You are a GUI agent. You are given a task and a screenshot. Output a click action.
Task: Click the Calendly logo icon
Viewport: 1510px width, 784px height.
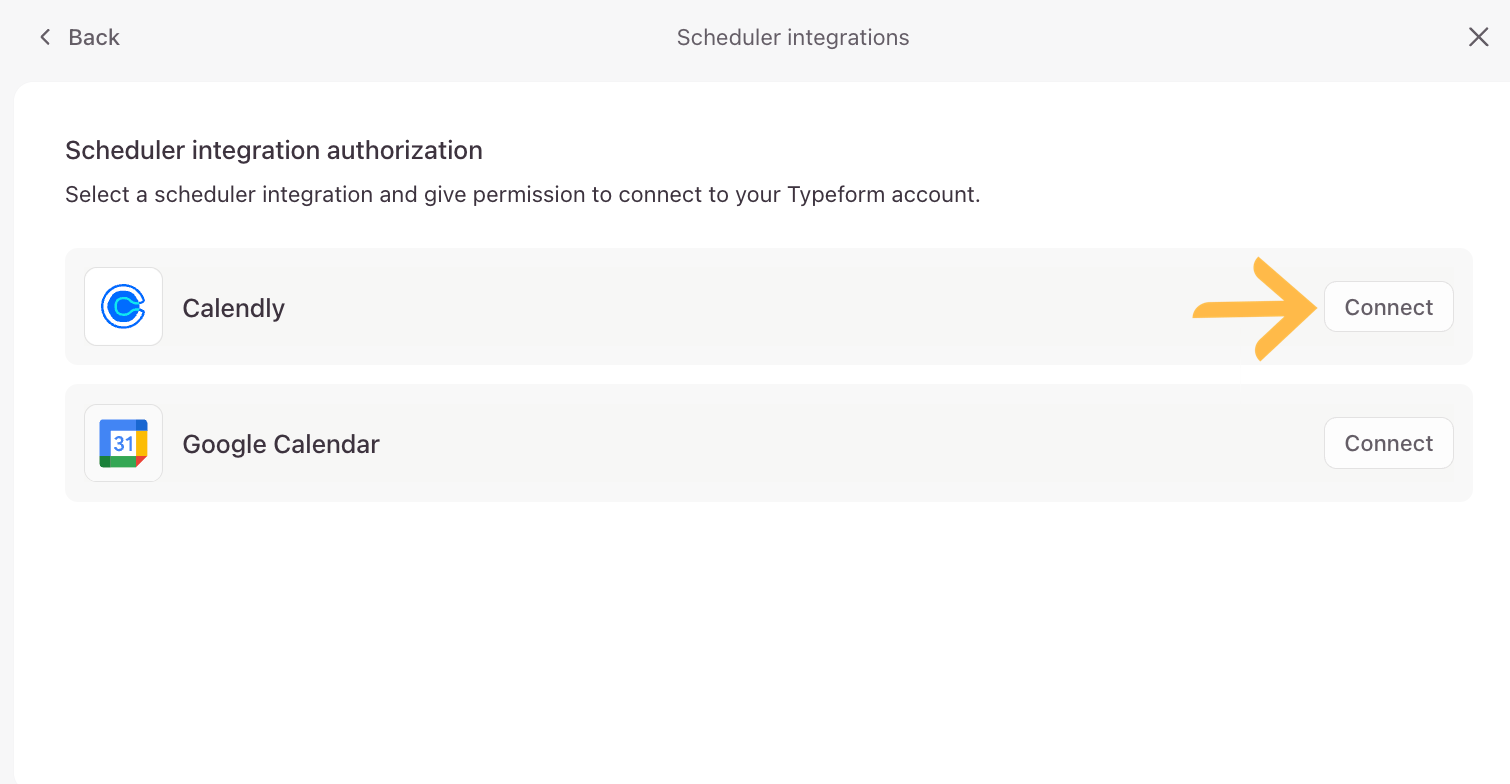[124, 307]
